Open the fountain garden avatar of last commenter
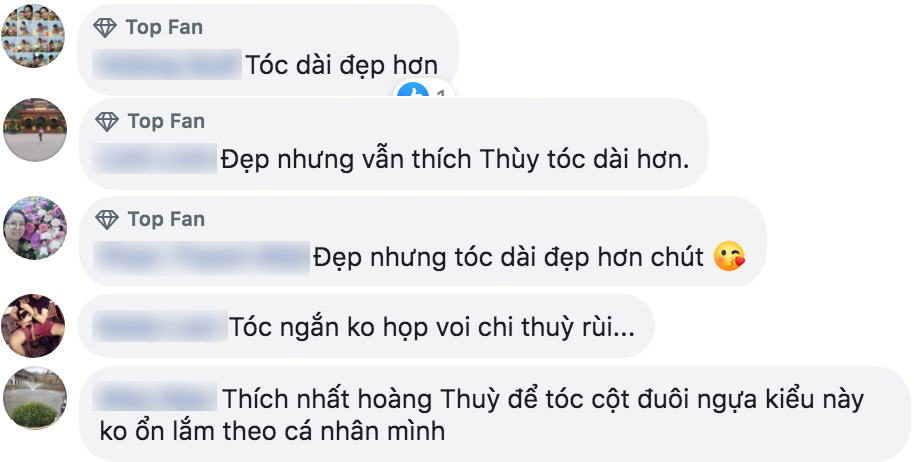 [x=34, y=398]
